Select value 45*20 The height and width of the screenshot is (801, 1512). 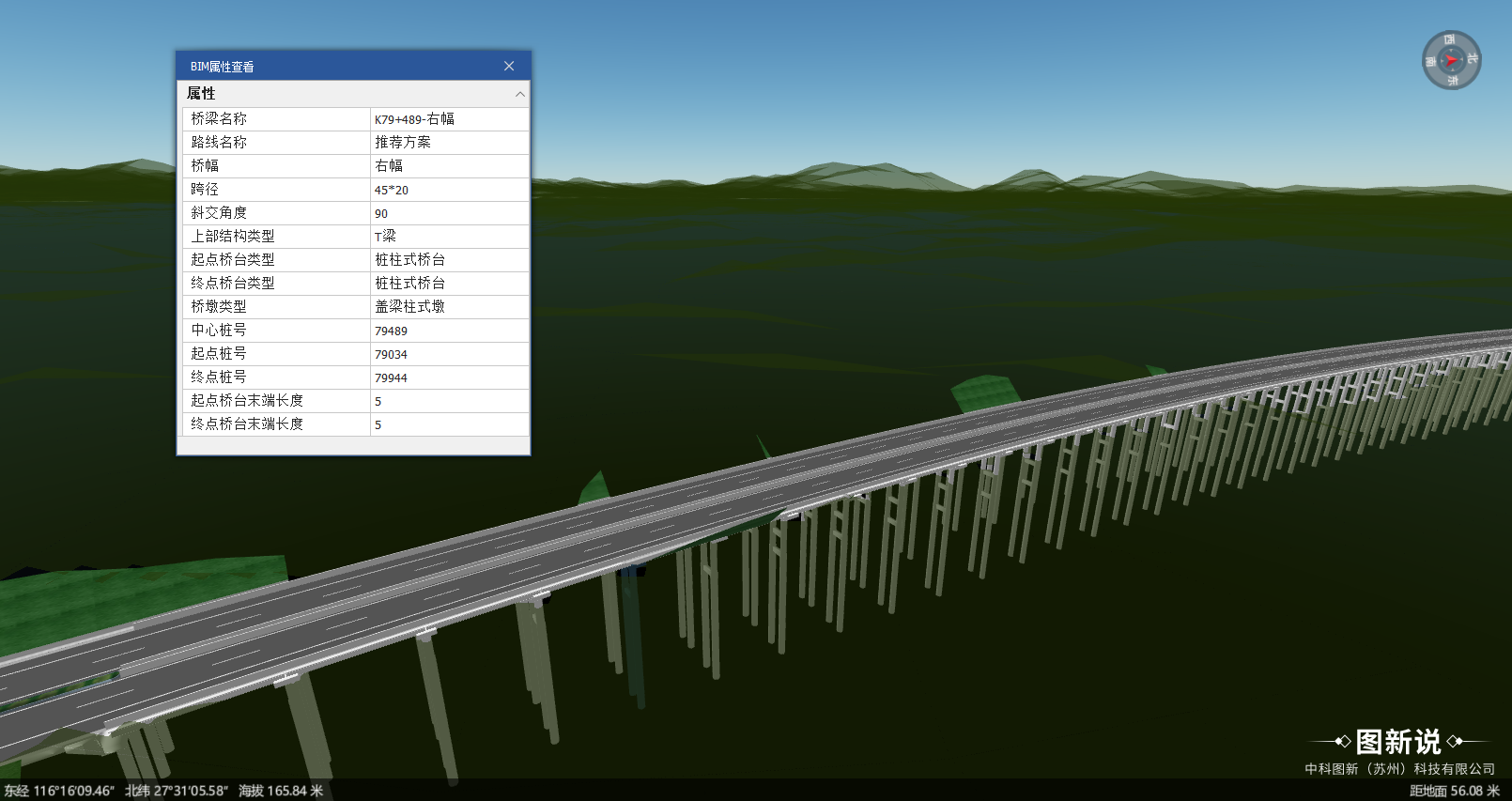pyautogui.click(x=450, y=190)
